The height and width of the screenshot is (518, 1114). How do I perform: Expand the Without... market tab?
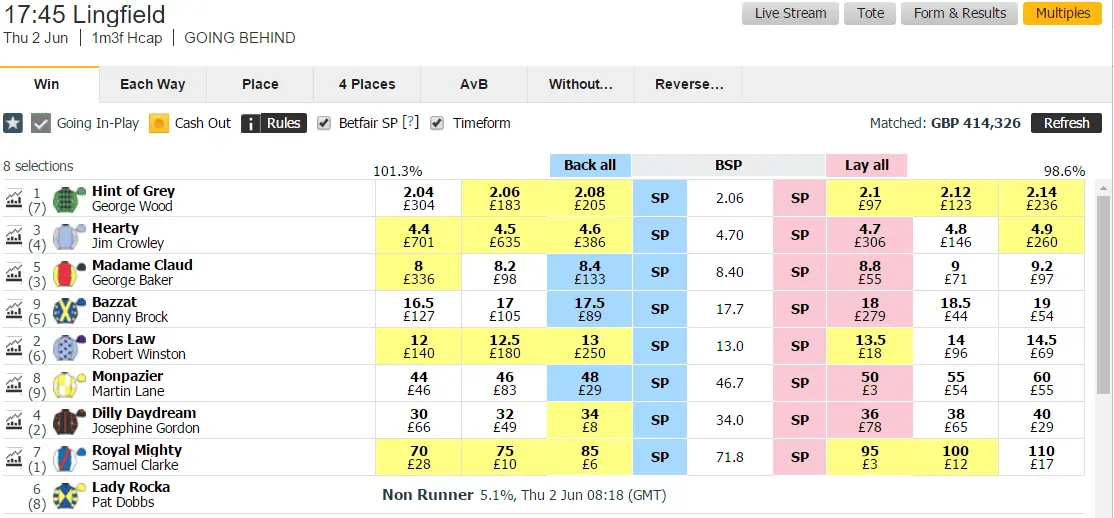[x=580, y=84]
